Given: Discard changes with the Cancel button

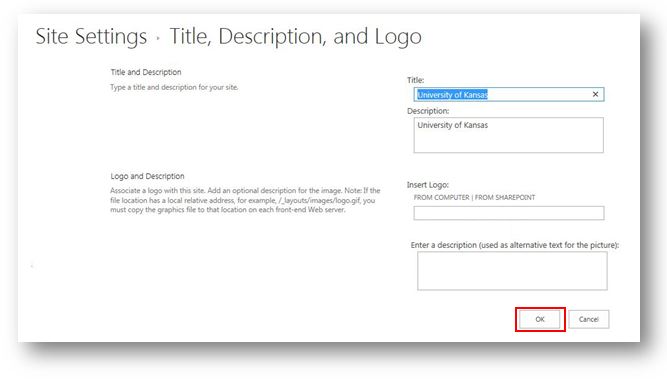Looking at the screenshot, I should pyautogui.click(x=589, y=319).
